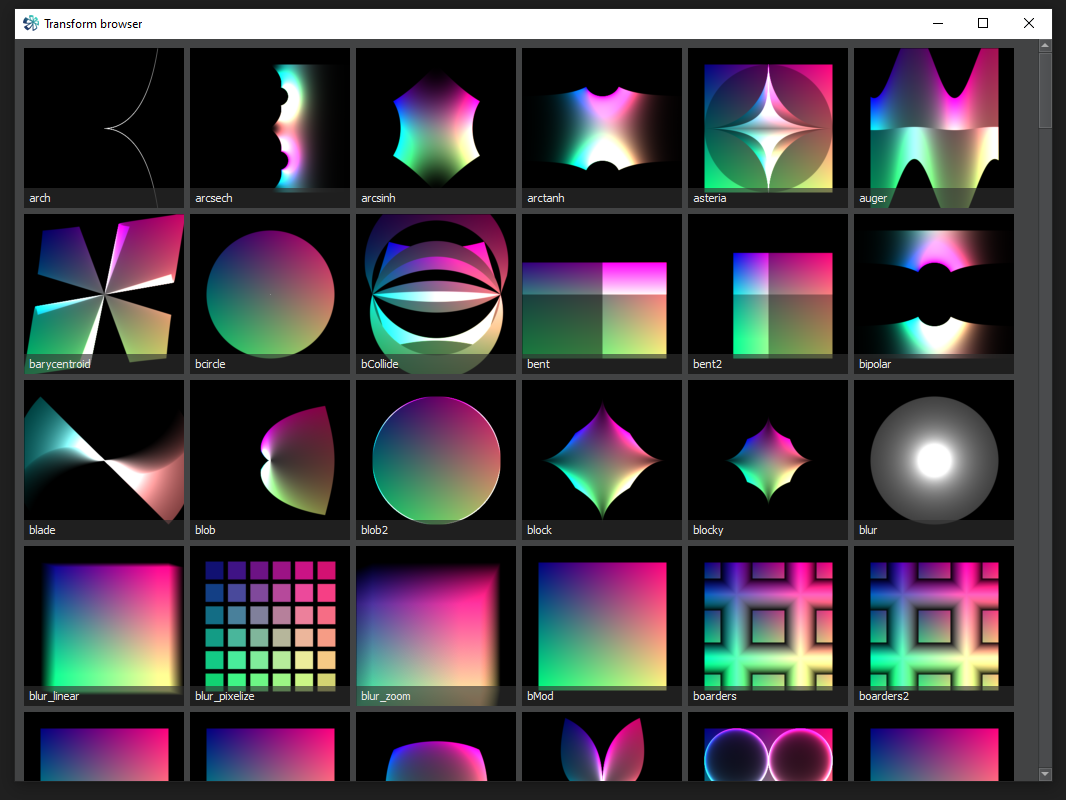The image size is (1066, 800).
Task: Close the Transform browser window
Action: pos(1029,24)
